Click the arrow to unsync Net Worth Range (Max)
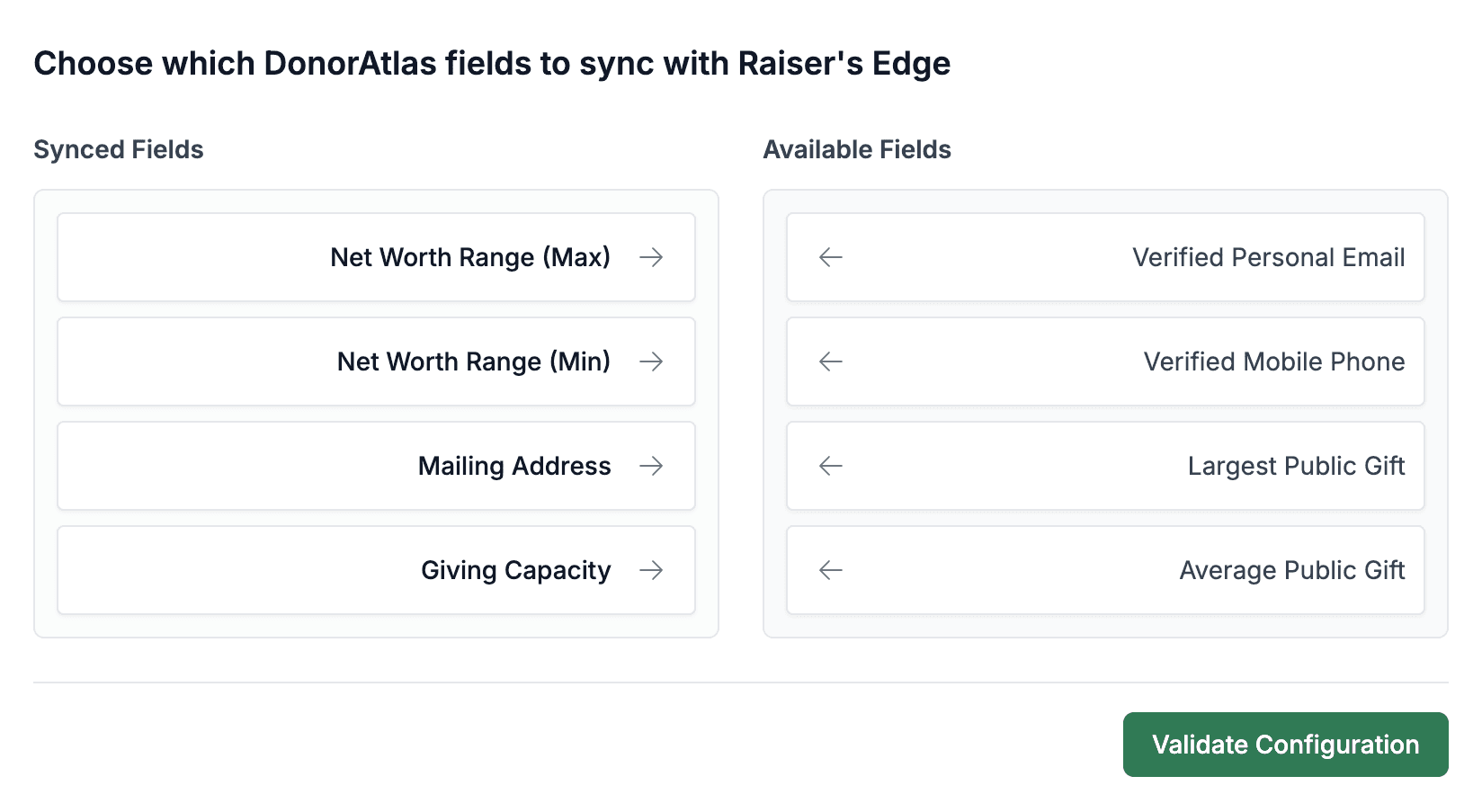Viewport: 1482px width, 812px height. coord(653,257)
